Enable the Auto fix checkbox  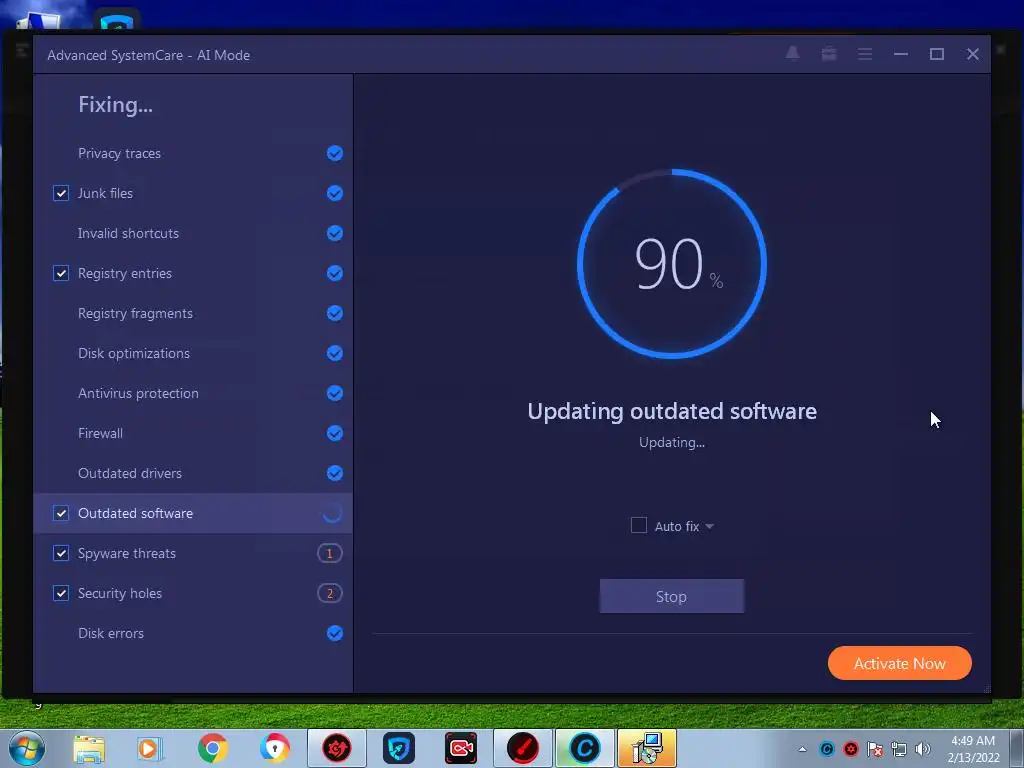coord(639,525)
